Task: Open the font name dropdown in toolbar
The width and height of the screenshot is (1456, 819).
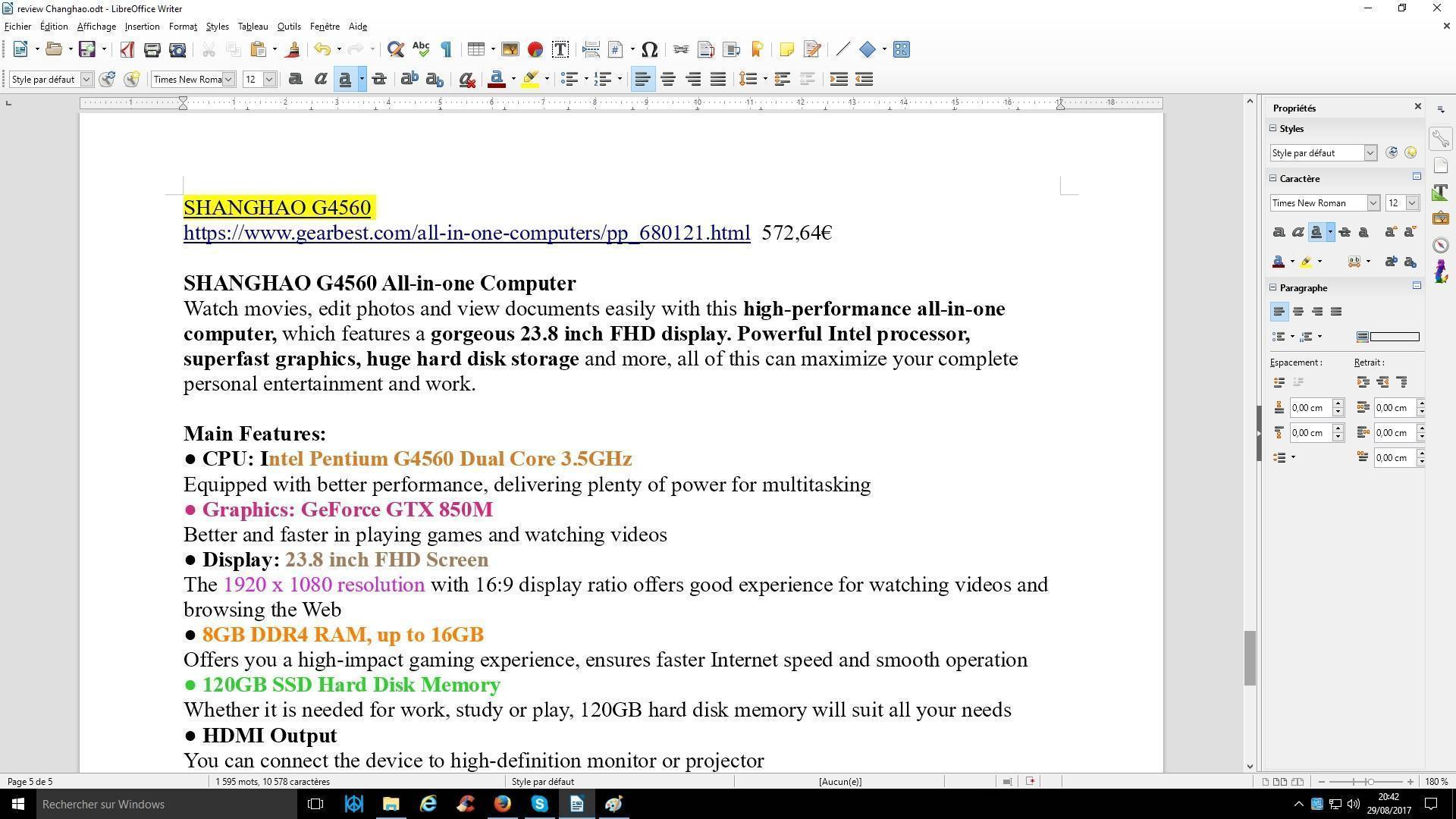Action: (228, 80)
